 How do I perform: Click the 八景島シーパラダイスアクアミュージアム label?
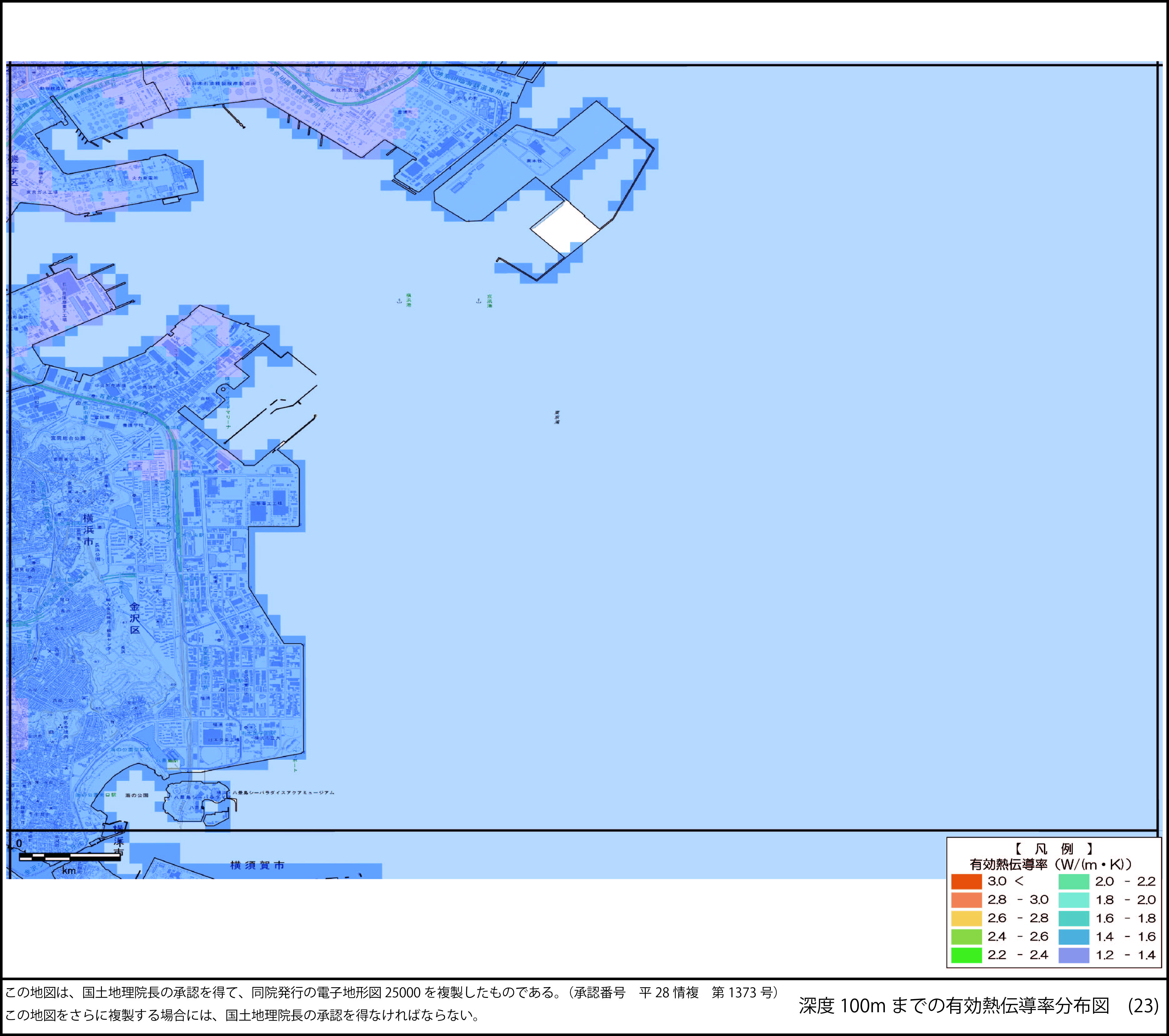(x=283, y=793)
